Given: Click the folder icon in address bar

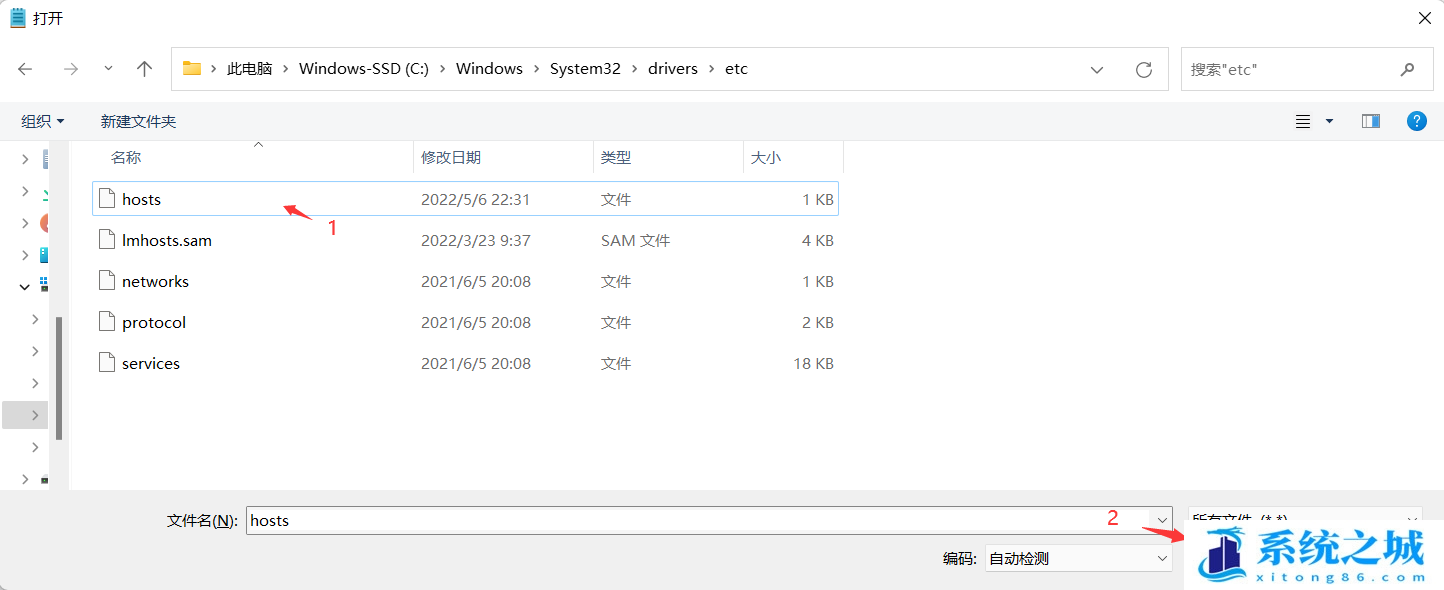Looking at the screenshot, I should 192,69.
